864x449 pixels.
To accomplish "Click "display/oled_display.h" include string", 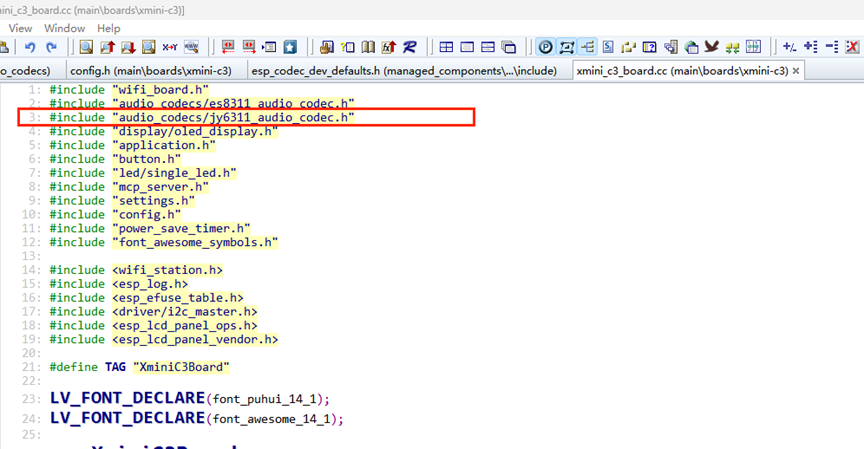I will coord(195,131).
